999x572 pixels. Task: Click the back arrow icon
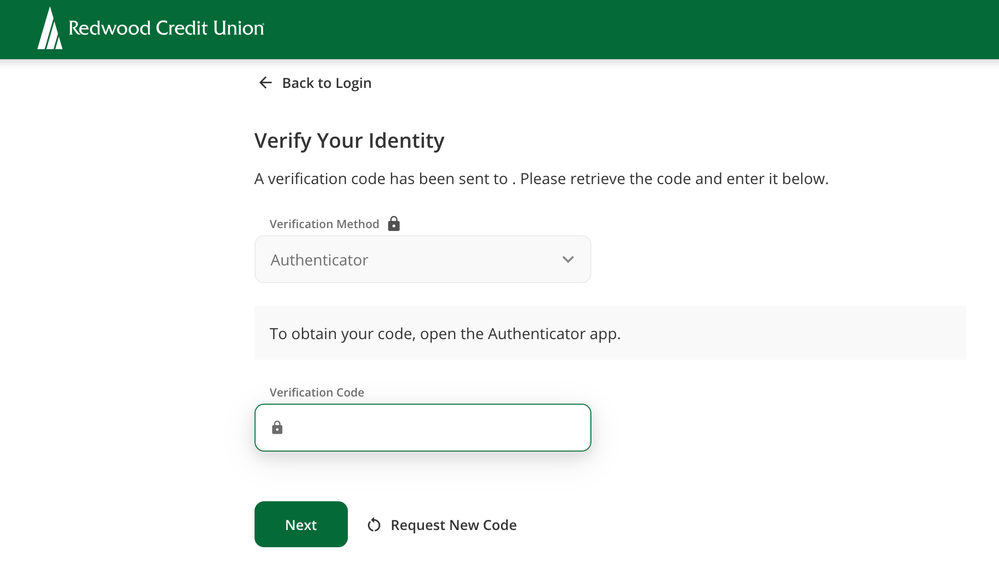(x=265, y=83)
